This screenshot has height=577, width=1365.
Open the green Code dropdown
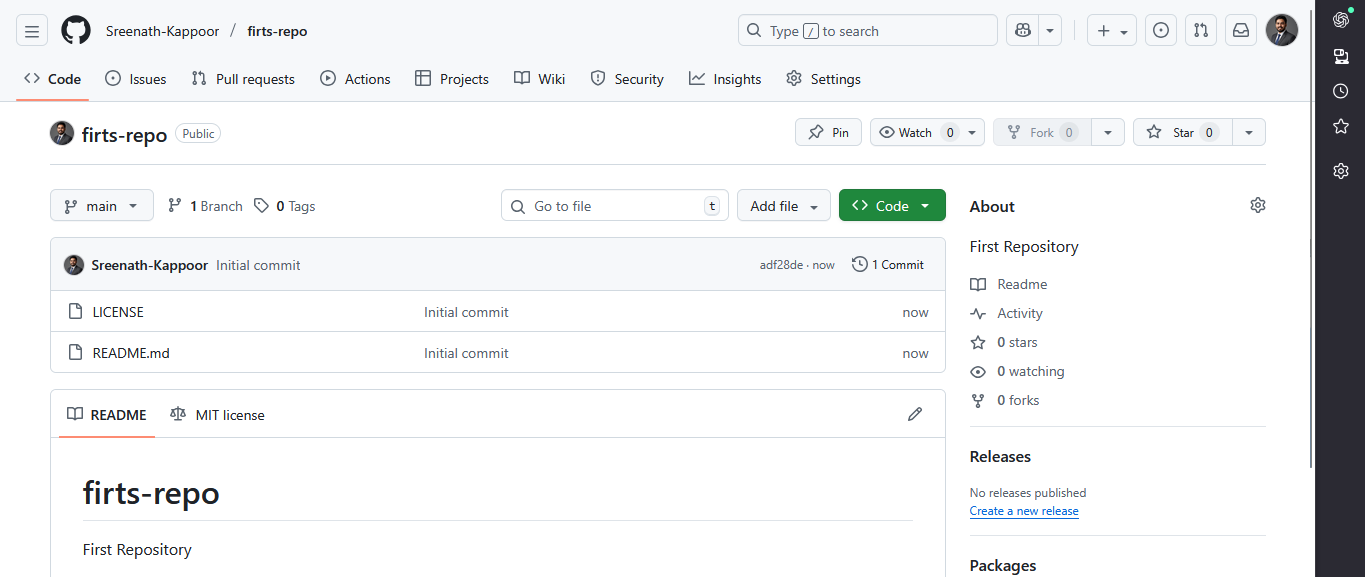tap(891, 205)
